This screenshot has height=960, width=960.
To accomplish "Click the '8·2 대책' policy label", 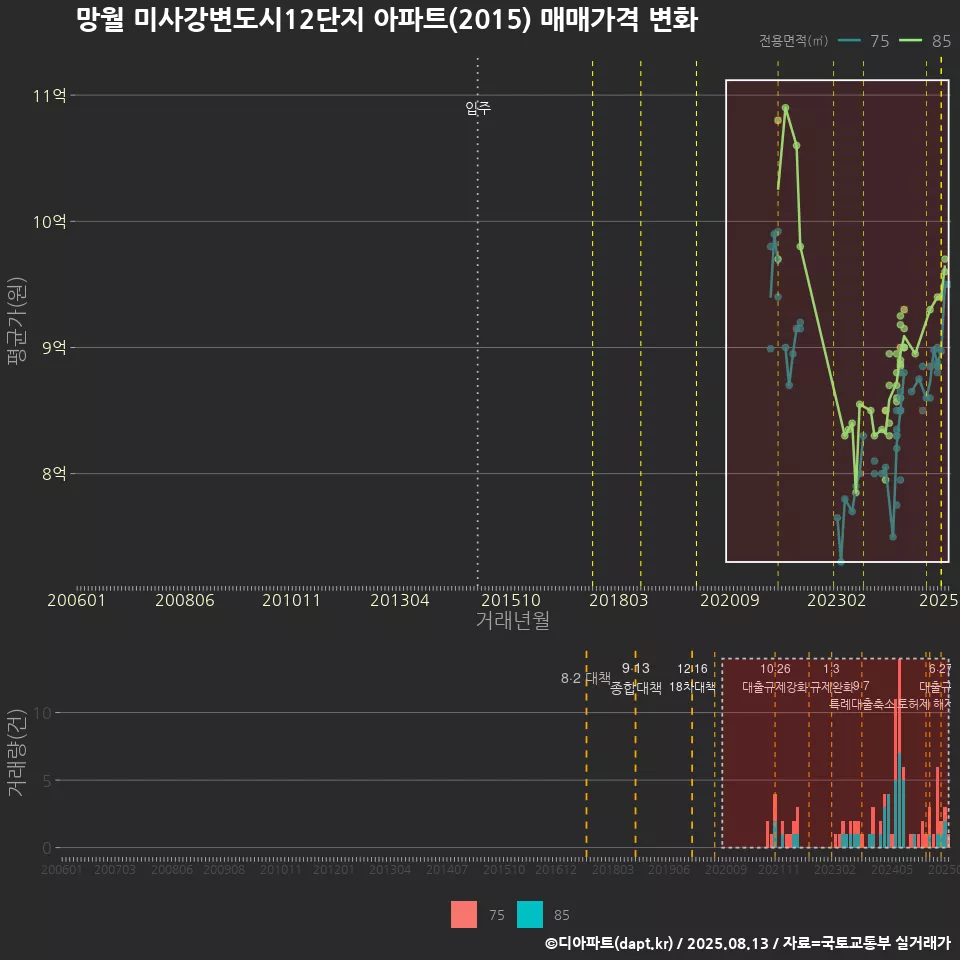I will pos(586,678).
